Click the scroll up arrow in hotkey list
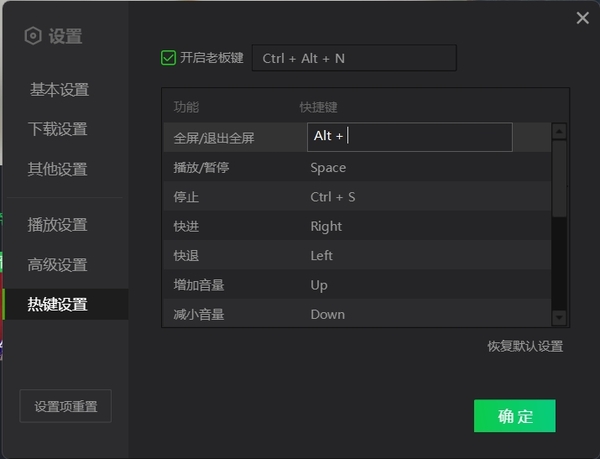The image size is (600, 459). click(x=559, y=131)
